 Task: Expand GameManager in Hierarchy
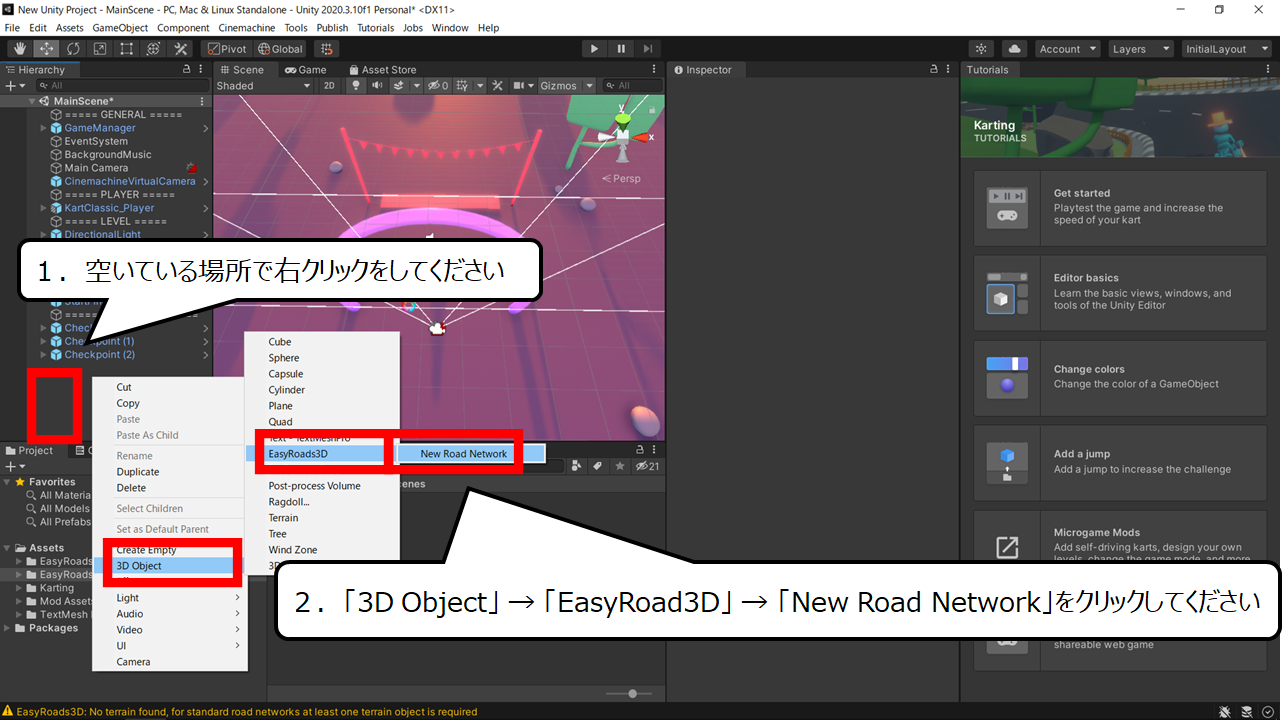[x=44, y=128]
